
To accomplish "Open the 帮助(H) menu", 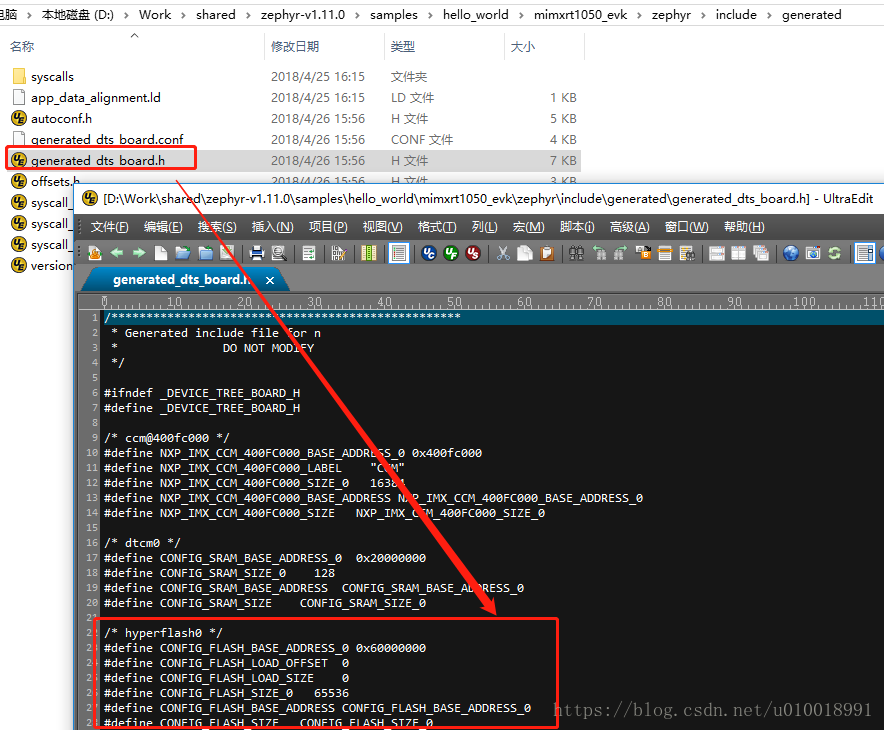I will (744, 227).
